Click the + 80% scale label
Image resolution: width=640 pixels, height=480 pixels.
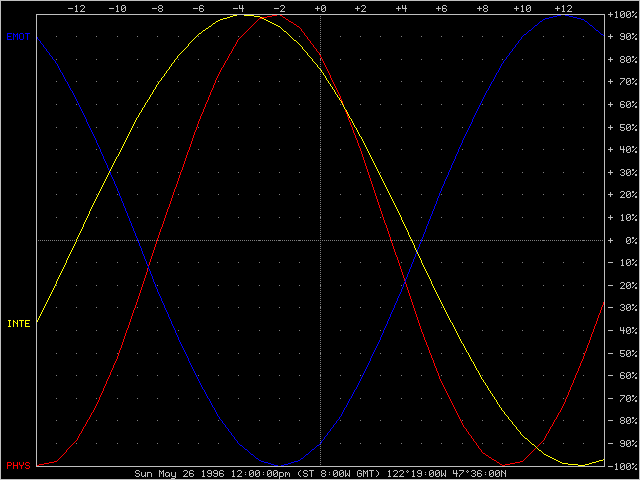pyautogui.click(x=622, y=60)
